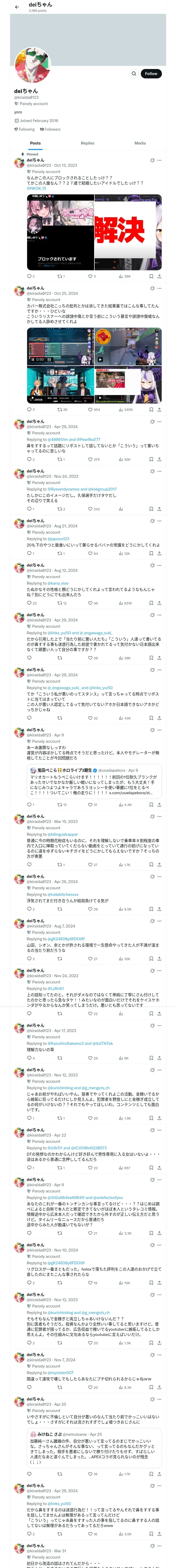176x1568 pixels.
Task: Open more options on Aug 21, 2024 post
Action: [160, 520]
